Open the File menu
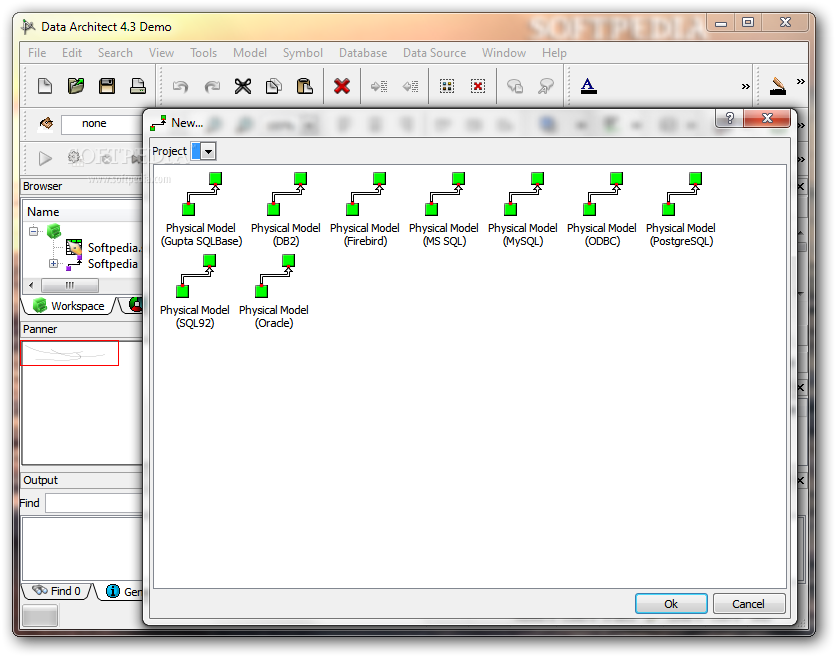The width and height of the screenshot is (836, 657). pos(37,53)
